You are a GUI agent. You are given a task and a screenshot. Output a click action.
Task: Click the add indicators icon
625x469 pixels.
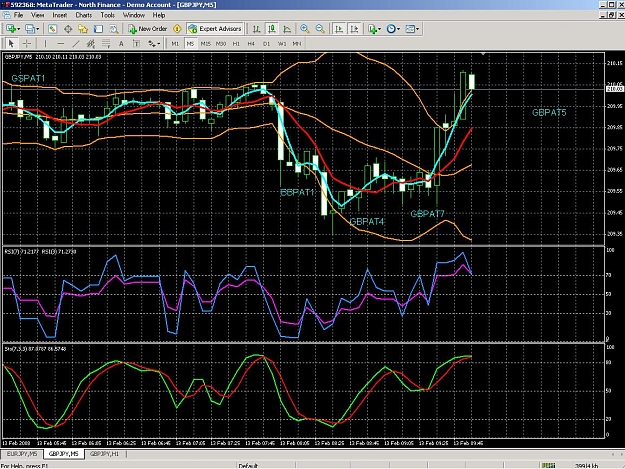point(372,29)
